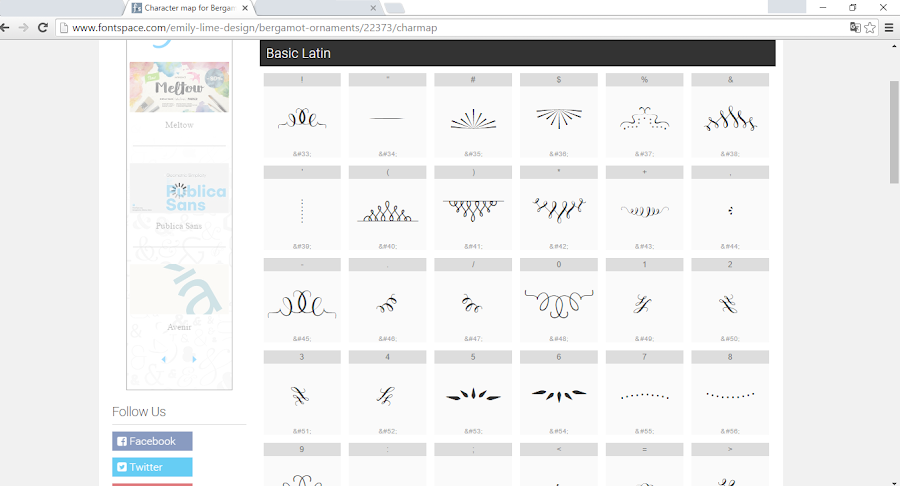Open the Avenir font ad image
900x486 pixels.
tap(179, 289)
